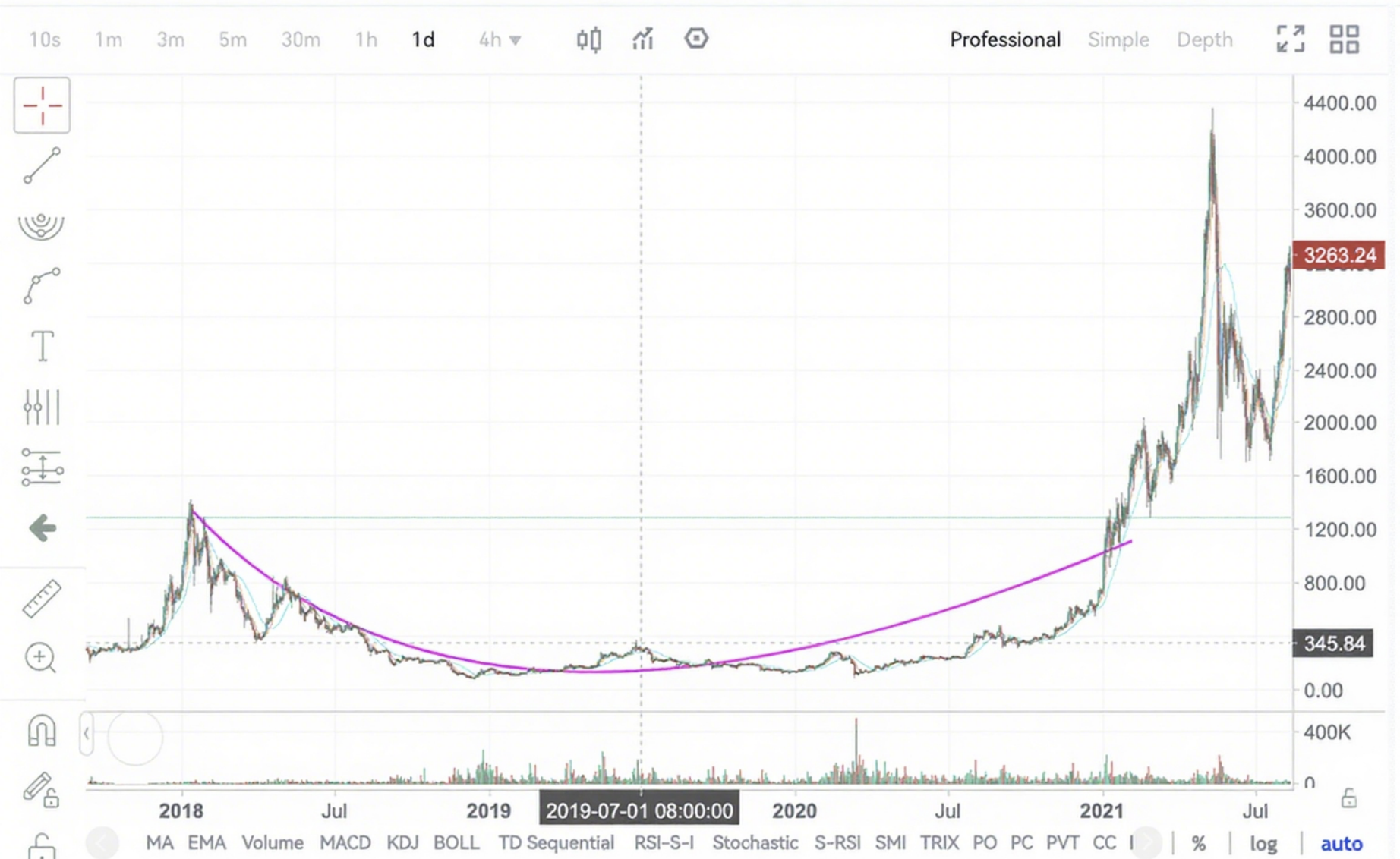The width and height of the screenshot is (1400, 859).
Task: Select the text annotation tool
Action: pyautogui.click(x=42, y=346)
